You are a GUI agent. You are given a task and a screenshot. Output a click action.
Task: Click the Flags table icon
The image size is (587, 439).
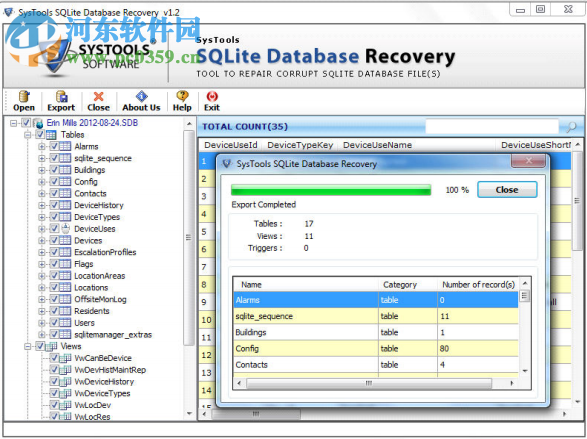[x=65, y=264]
